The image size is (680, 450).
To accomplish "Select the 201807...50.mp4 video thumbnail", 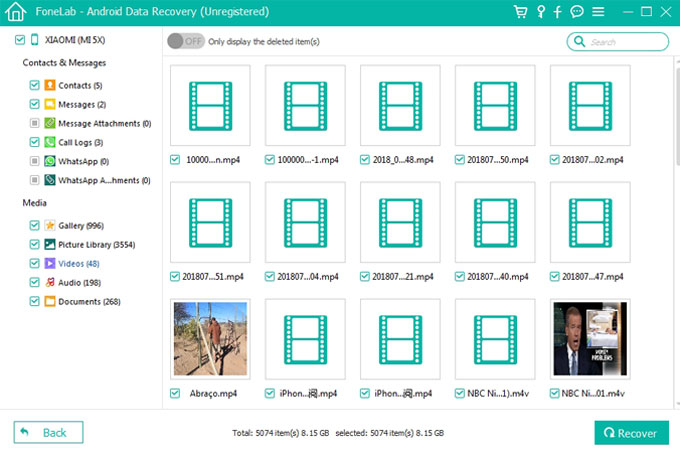I will 495,105.
